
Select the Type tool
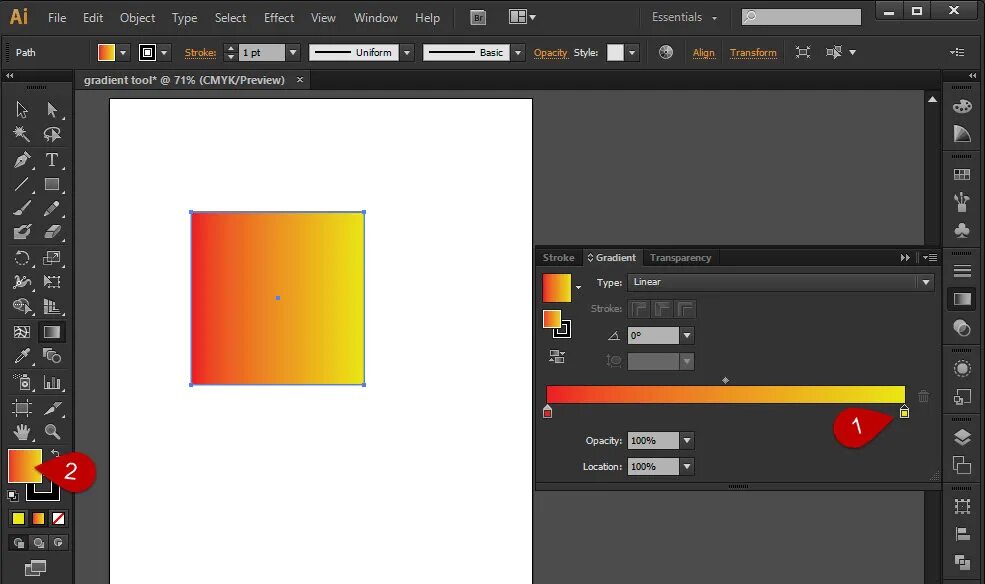52,160
